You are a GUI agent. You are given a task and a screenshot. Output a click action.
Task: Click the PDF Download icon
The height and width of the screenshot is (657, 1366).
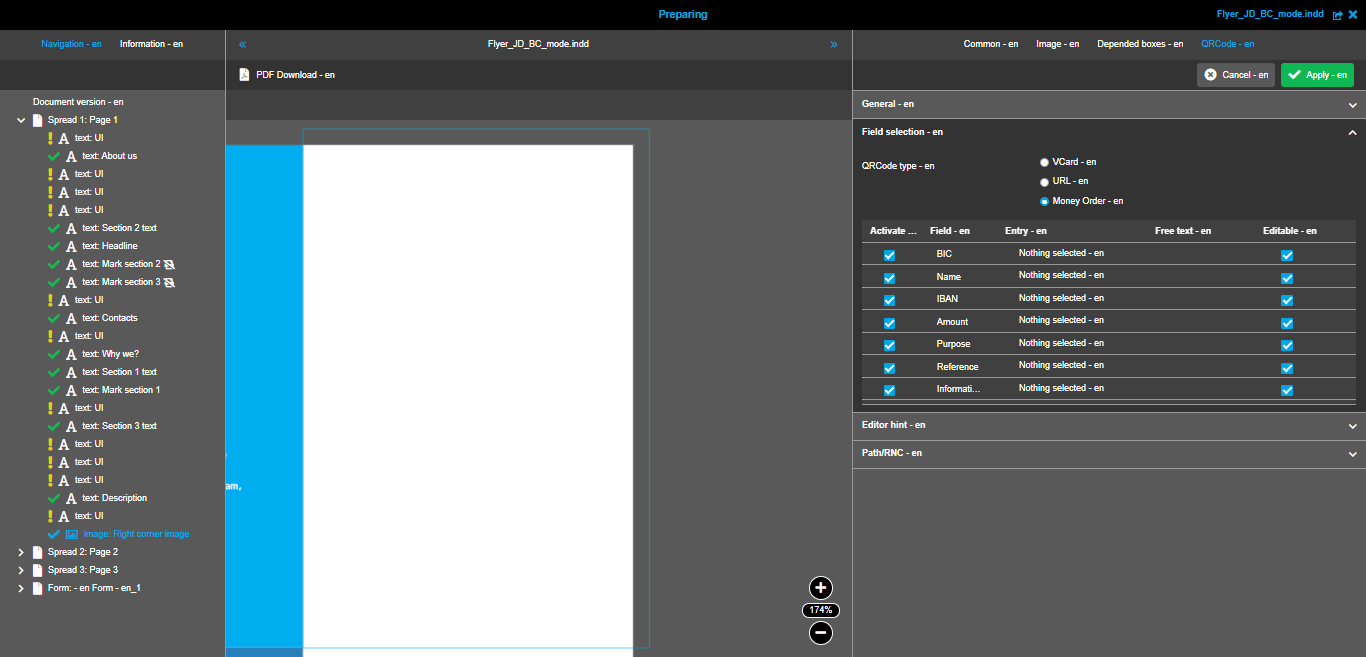coord(243,74)
